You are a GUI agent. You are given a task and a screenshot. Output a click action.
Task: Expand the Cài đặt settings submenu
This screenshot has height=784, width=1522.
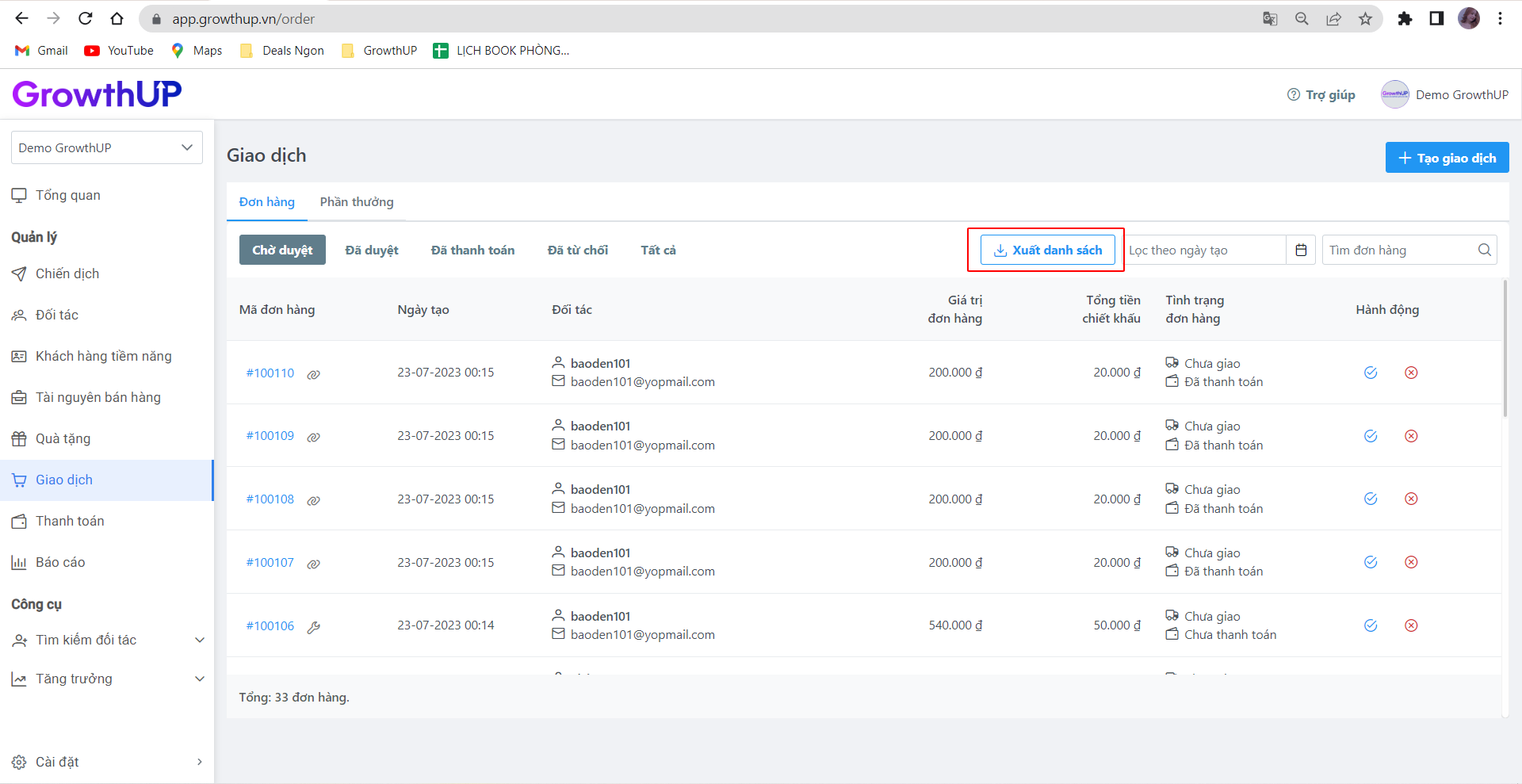tap(199, 762)
